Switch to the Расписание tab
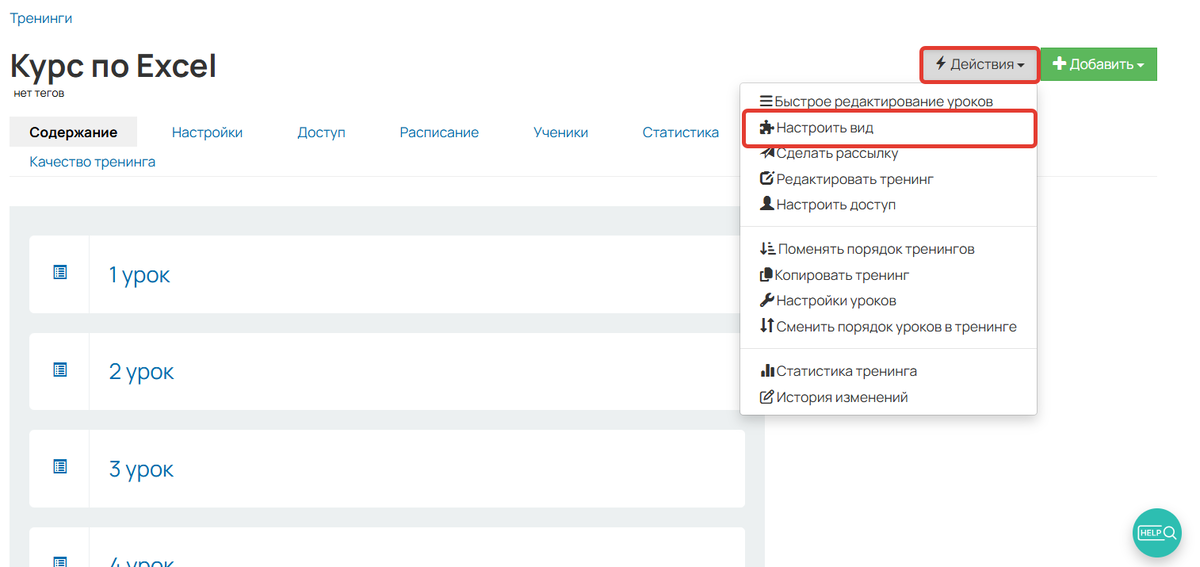Image resolution: width=1200 pixels, height=567 pixels. pos(439,132)
